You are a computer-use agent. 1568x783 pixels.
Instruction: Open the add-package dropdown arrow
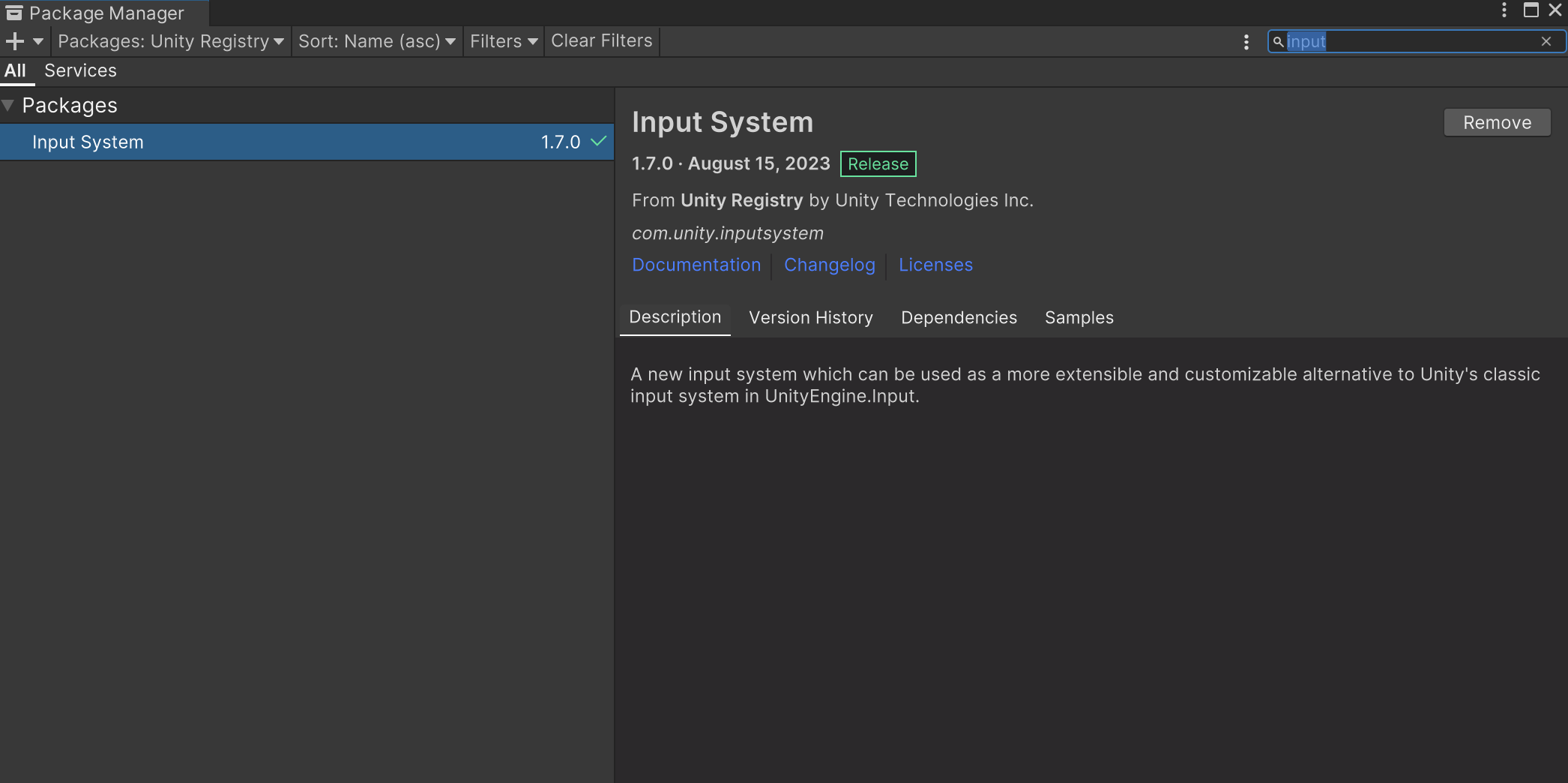click(38, 41)
